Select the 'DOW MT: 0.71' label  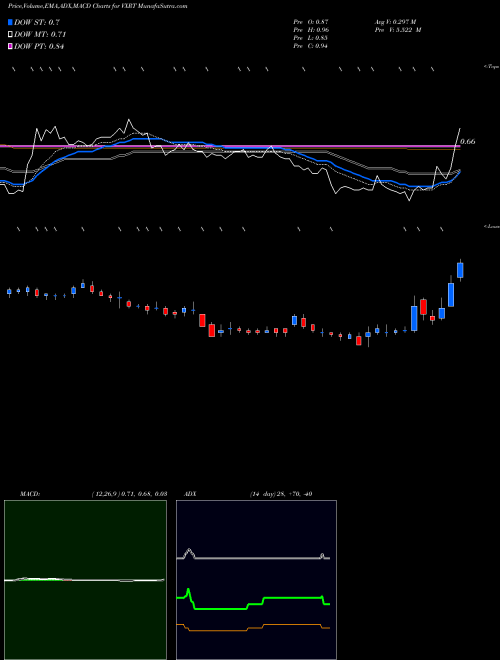pos(40,35)
